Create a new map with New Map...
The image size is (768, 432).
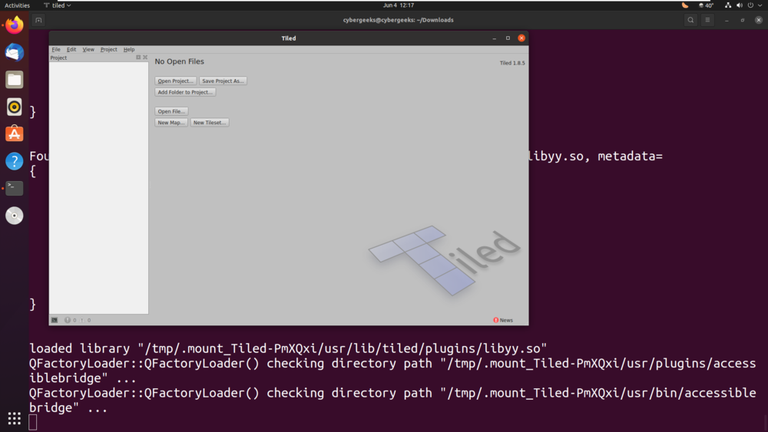[x=171, y=122]
